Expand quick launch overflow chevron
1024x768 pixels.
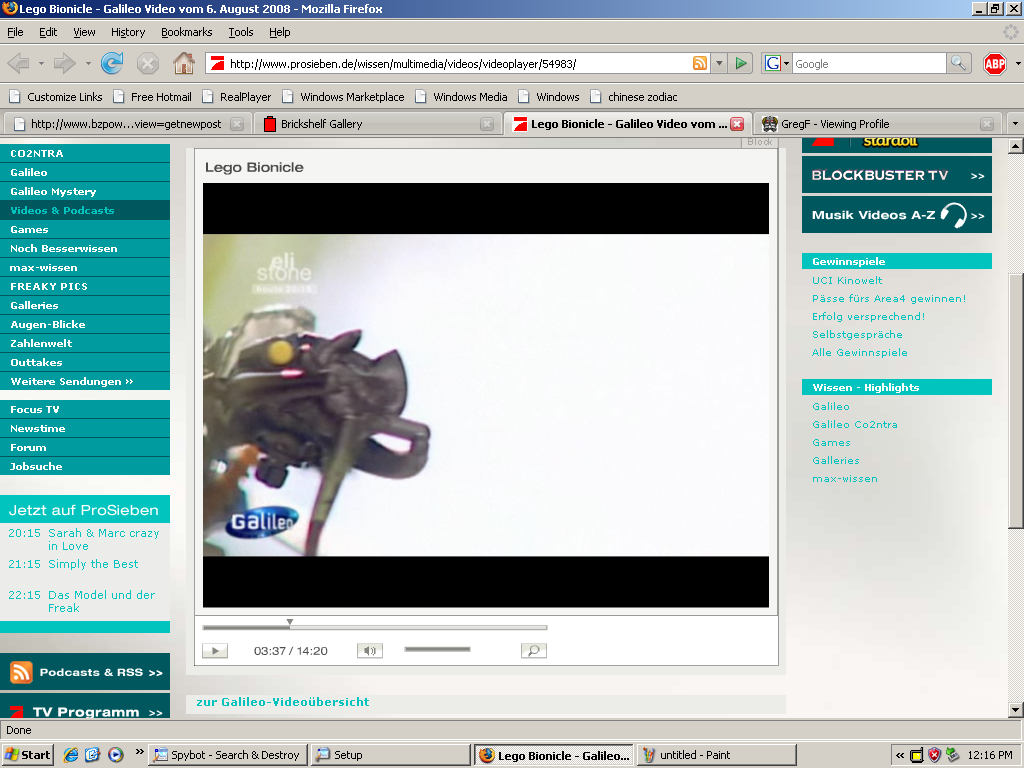[139, 751]
